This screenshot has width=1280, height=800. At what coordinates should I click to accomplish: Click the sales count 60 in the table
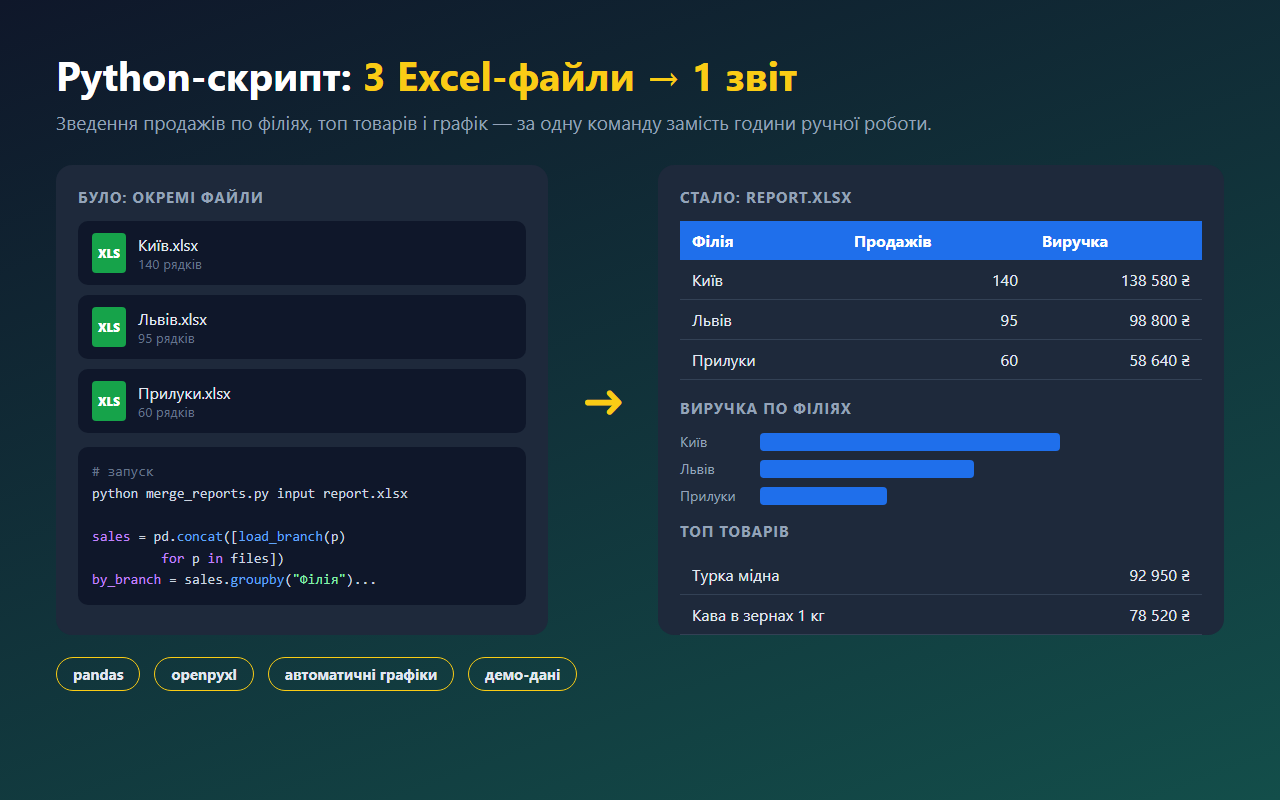(1009, 361)
